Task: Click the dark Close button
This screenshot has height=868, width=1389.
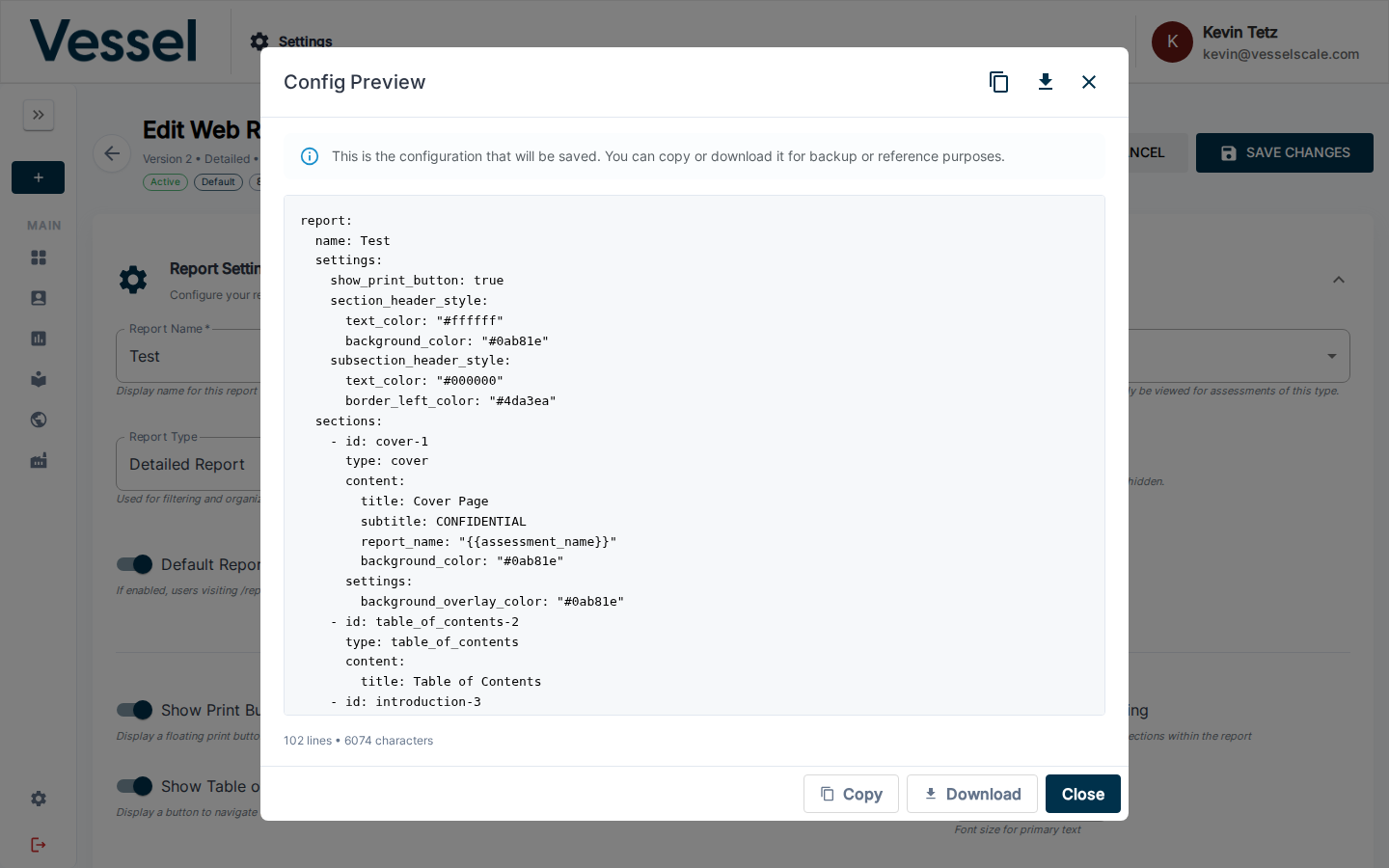Action: tap(1083, 794)
